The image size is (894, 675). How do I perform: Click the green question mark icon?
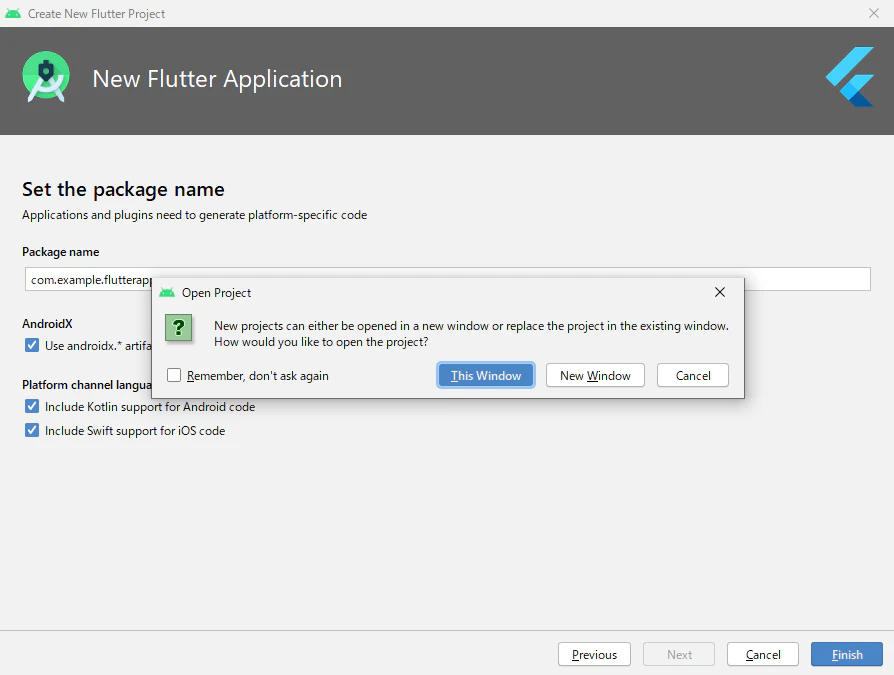point(178,328)
